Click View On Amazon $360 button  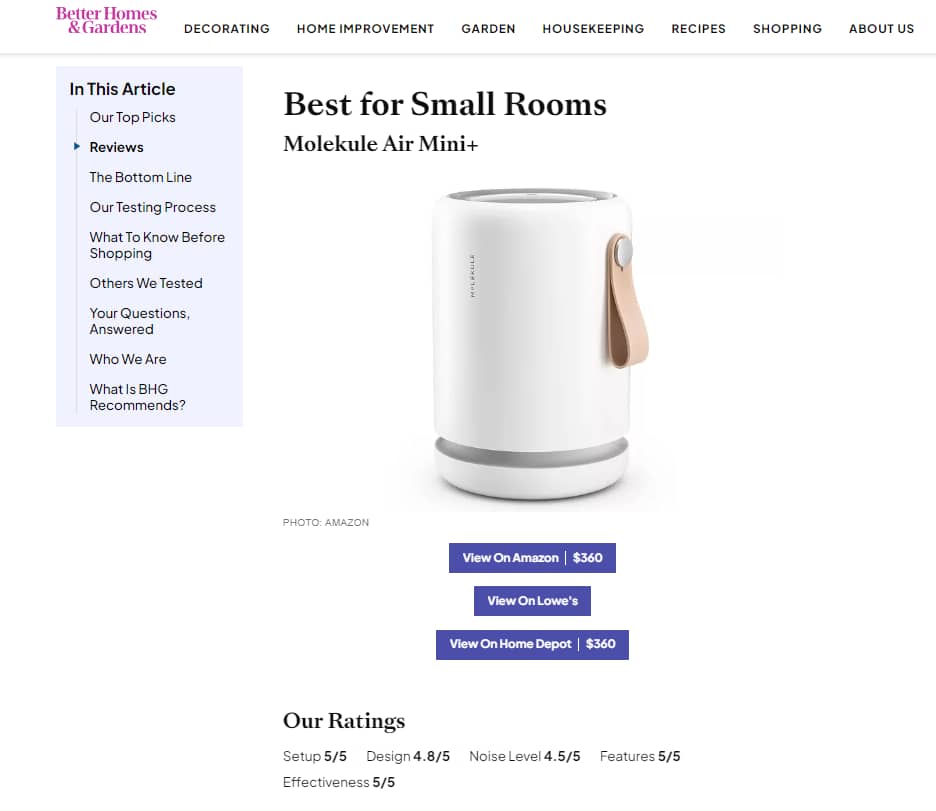pyautogui.click(x=532, y=558)
